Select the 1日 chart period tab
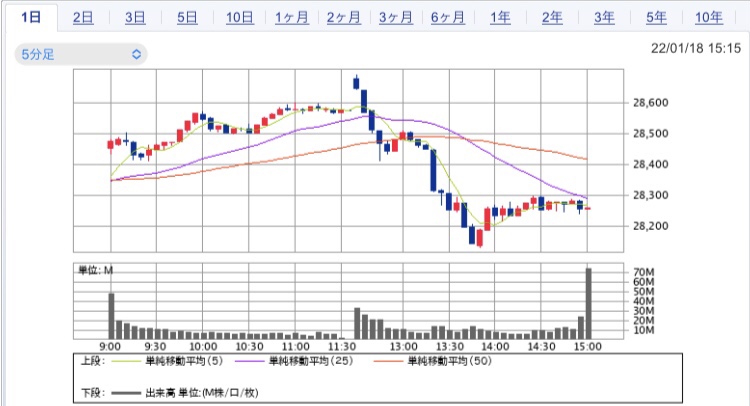 coord(31,18)
